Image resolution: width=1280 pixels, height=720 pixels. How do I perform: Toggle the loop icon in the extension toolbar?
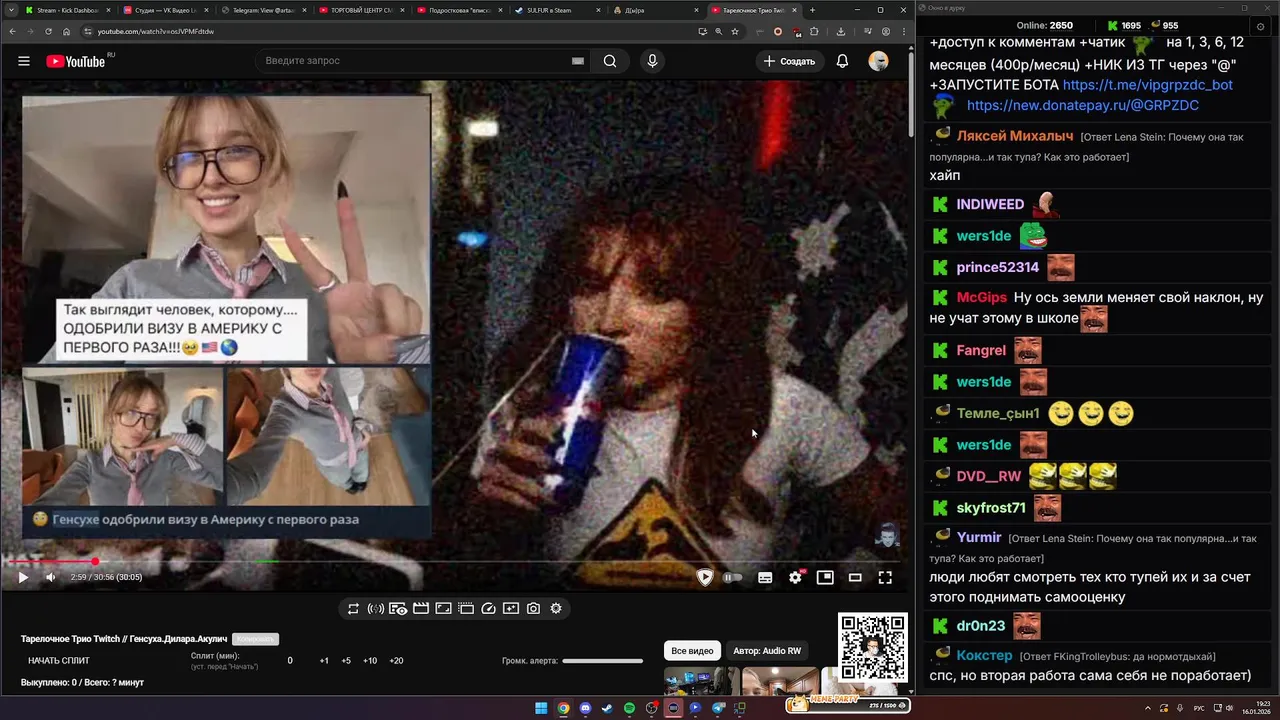point(353,608)
